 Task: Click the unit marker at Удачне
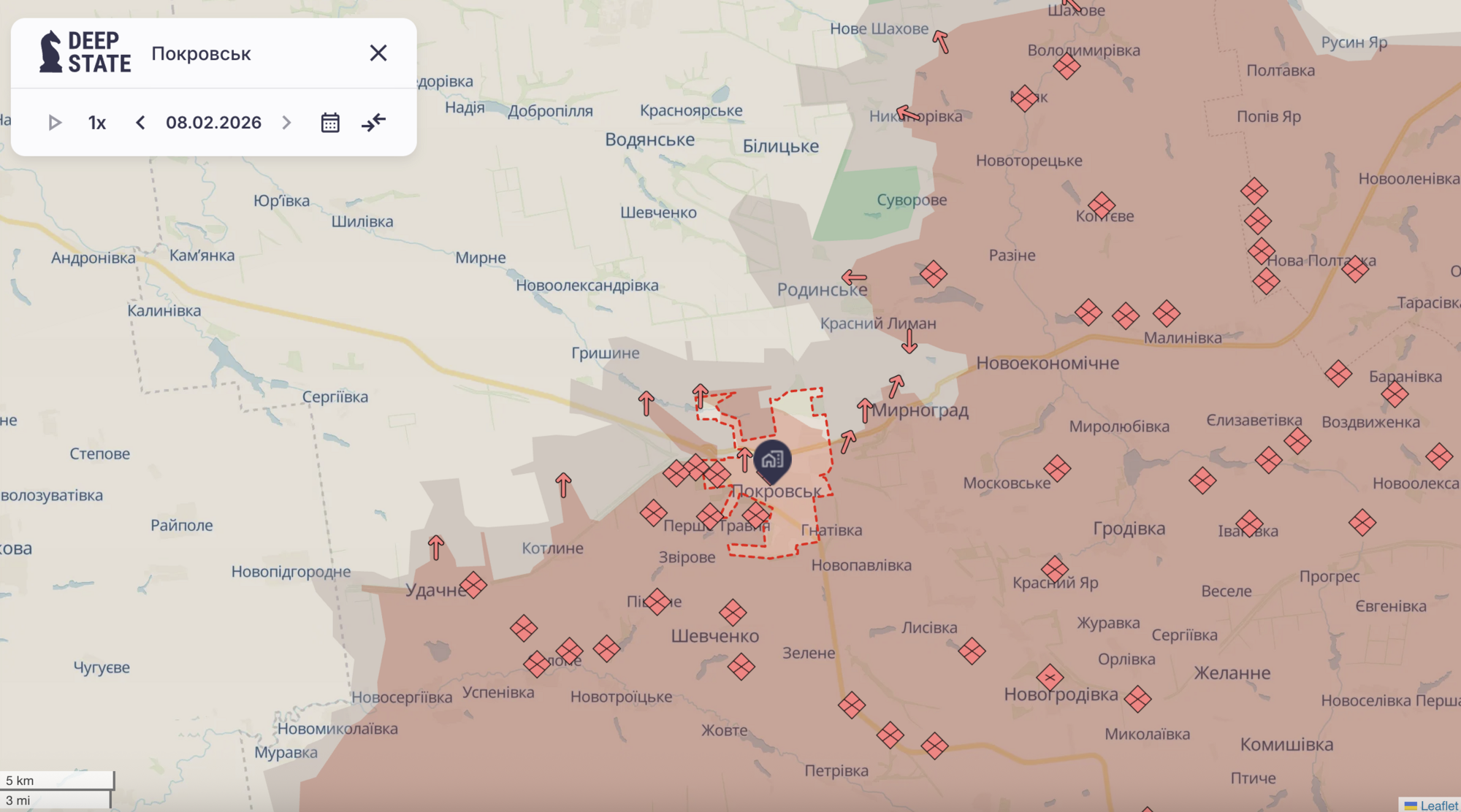[473, 585]
